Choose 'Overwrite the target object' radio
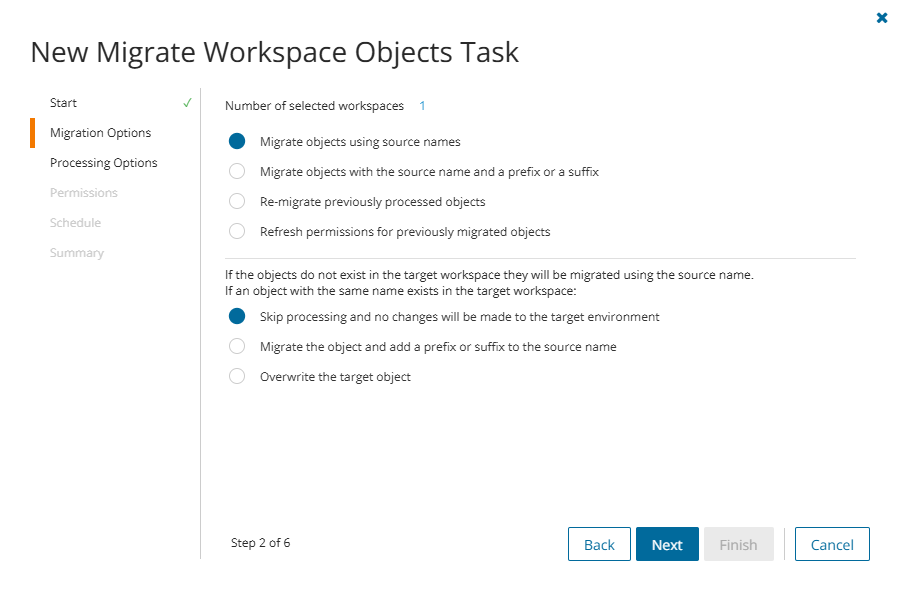 pos(237,377)
